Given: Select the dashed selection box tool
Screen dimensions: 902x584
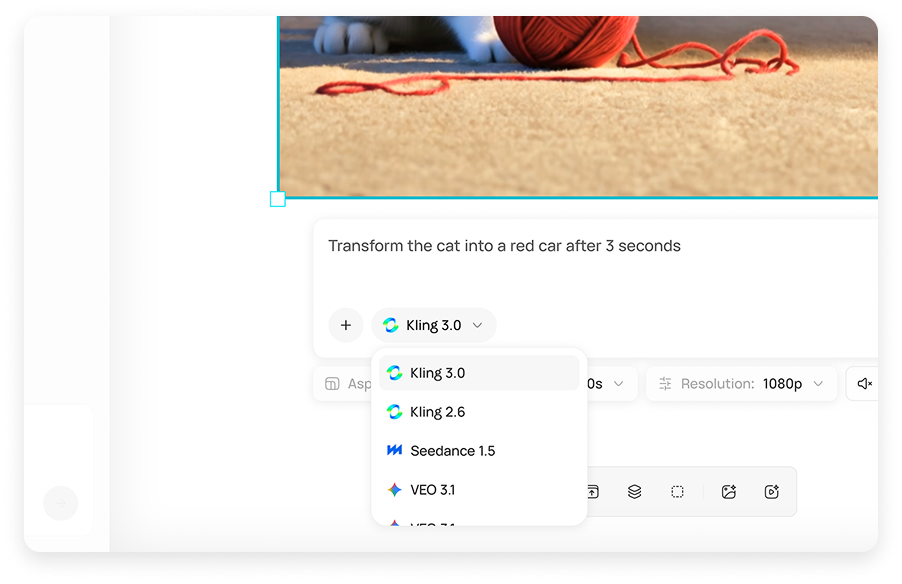Looking at the screenshot, I should point(677,492).
